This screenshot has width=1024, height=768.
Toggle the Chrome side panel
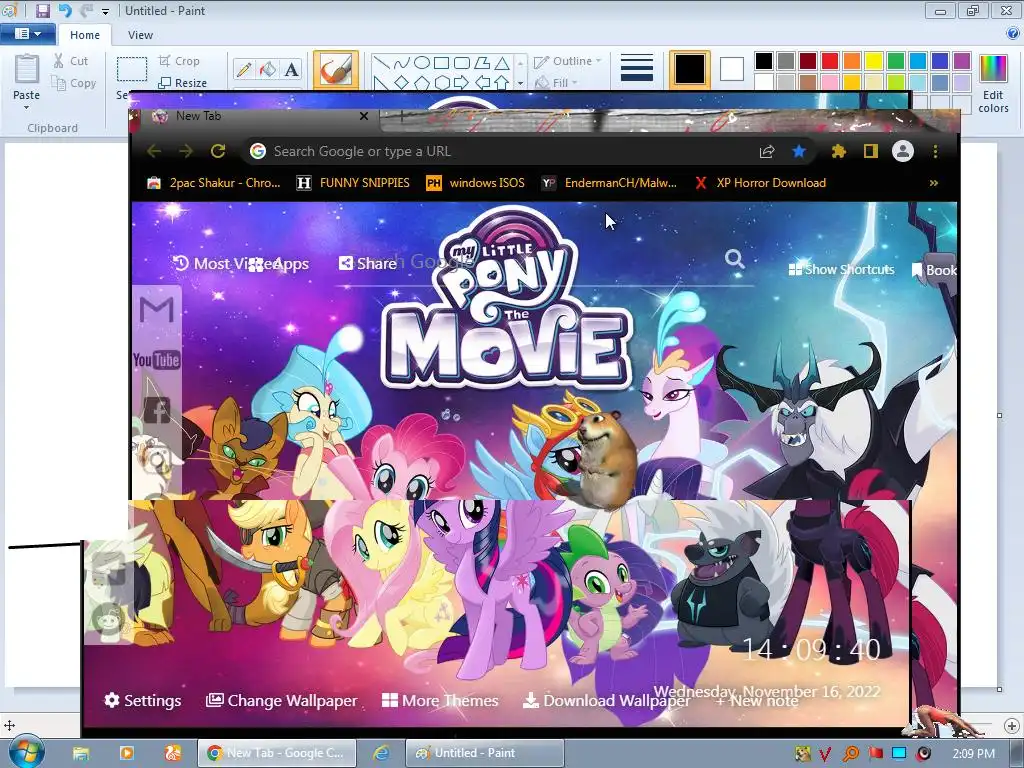point(870,152)
